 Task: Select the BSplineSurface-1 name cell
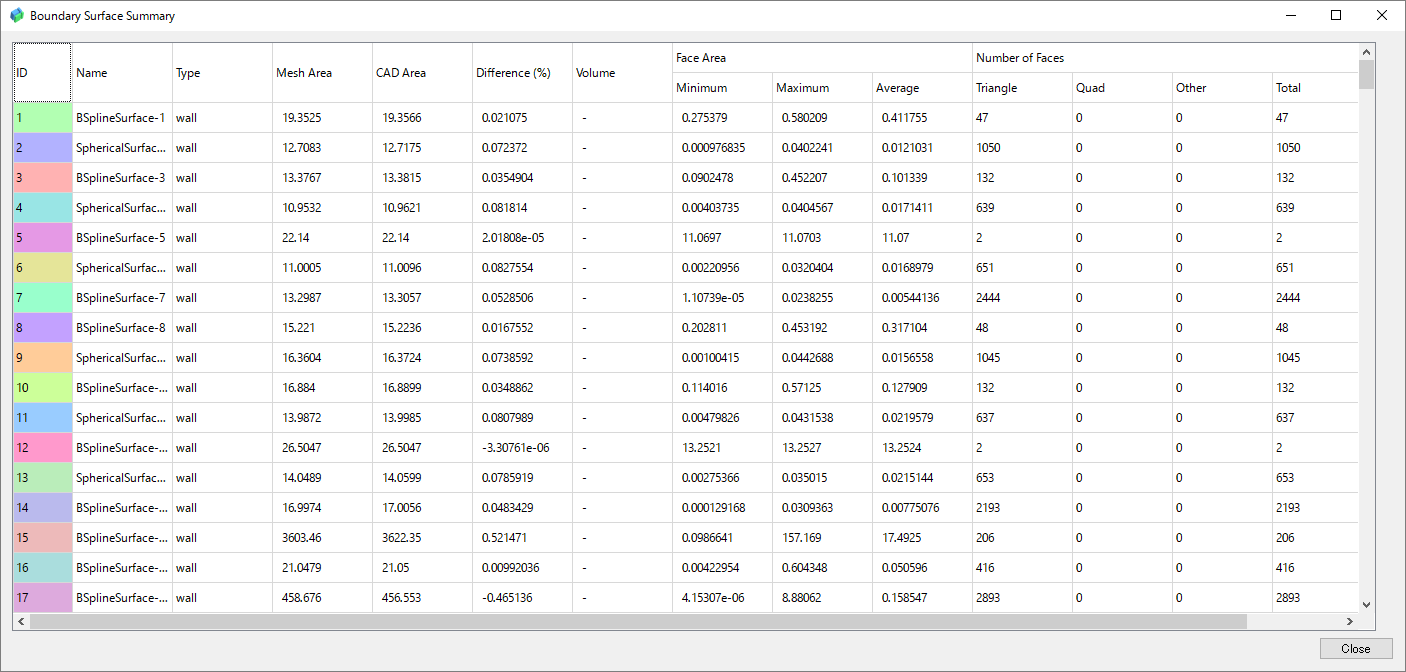point(122,118)
